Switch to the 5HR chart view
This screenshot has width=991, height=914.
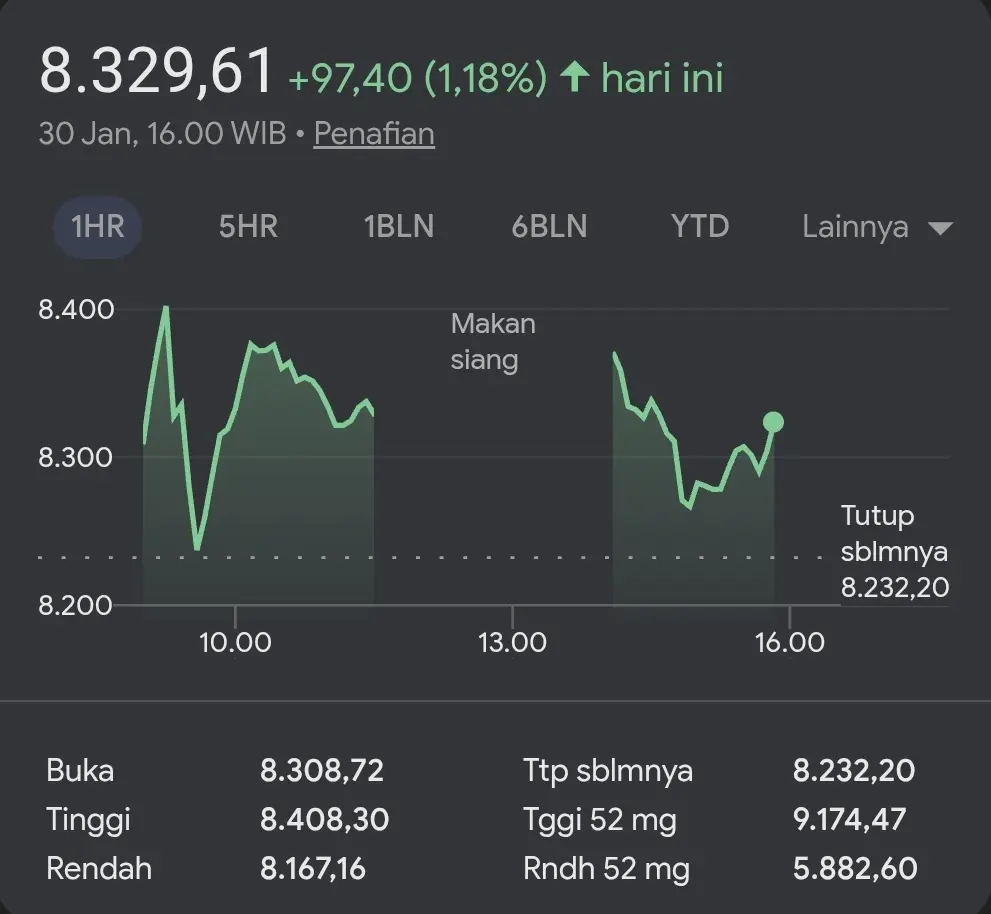pos(246,227)
